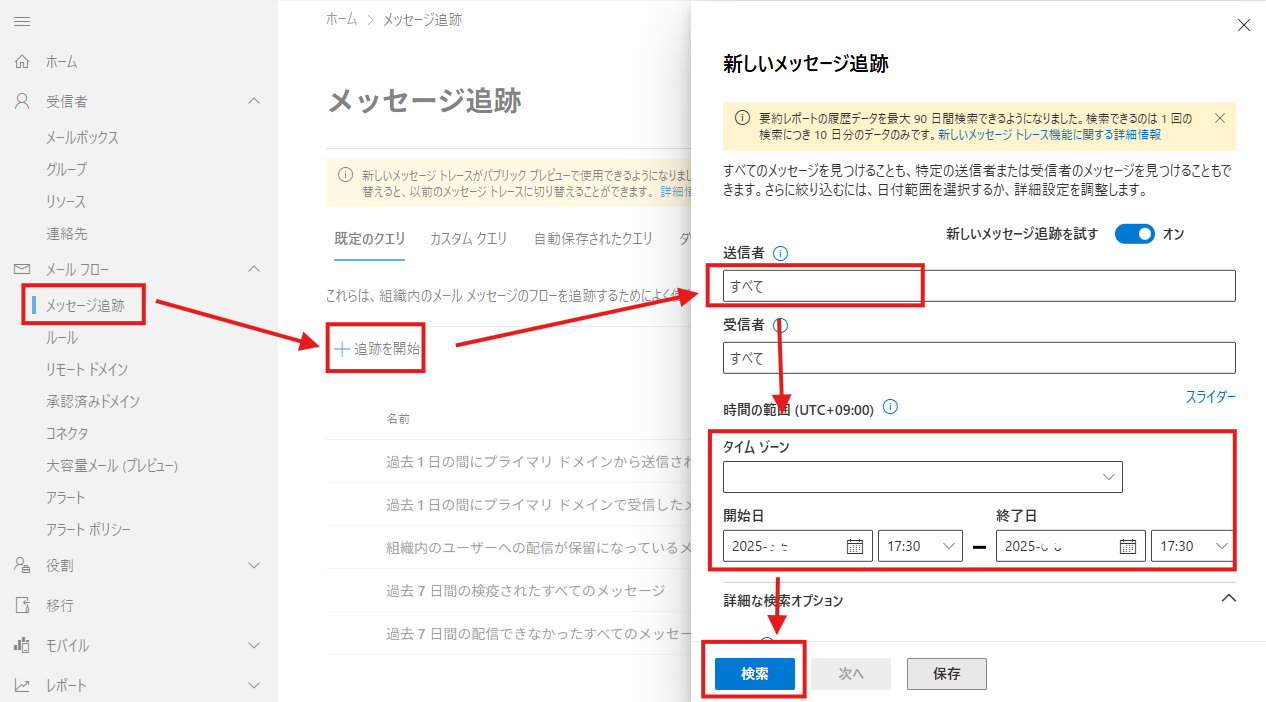The image size is (1266, 702).
Task: Click the 受信者 input field
Action: point(979,358)
